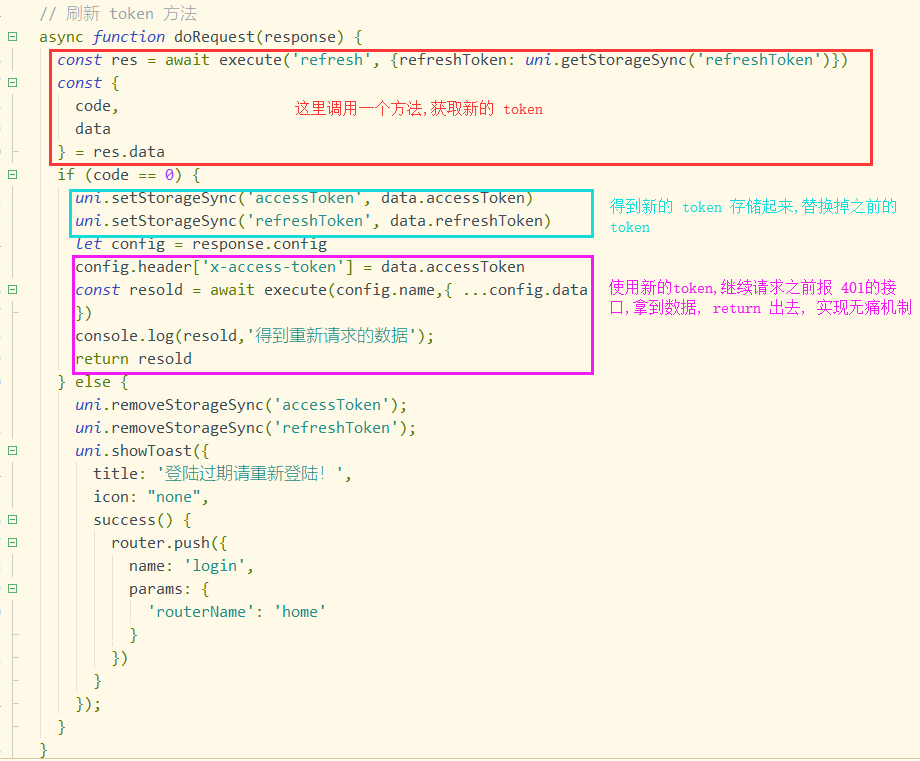Screen dimensions: 920x761
Task: Fold the uni.showToast call block
Action: pyautogui.click(x=12, y=451)
